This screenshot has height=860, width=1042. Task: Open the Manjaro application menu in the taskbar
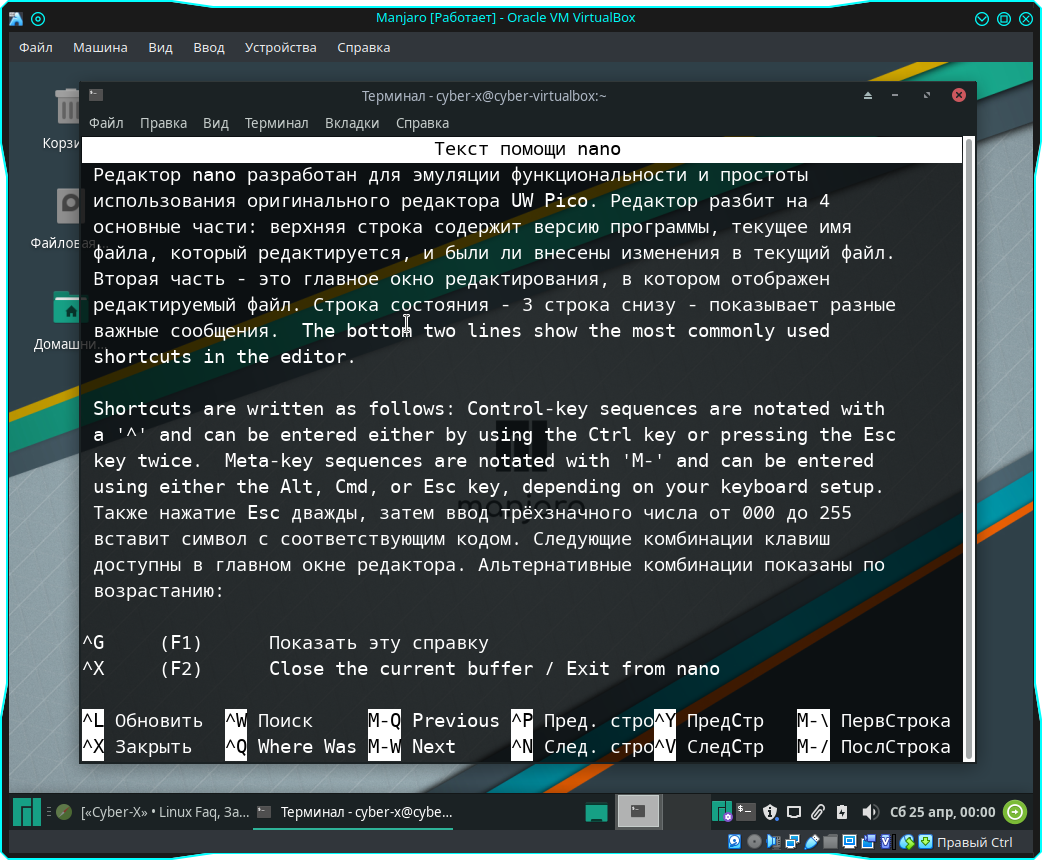[27, 811]
